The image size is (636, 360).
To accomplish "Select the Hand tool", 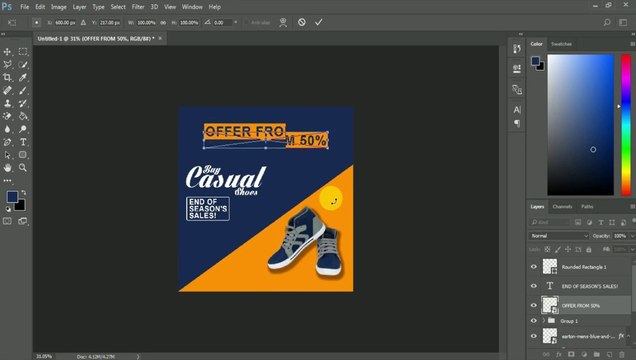I will 7,167.
